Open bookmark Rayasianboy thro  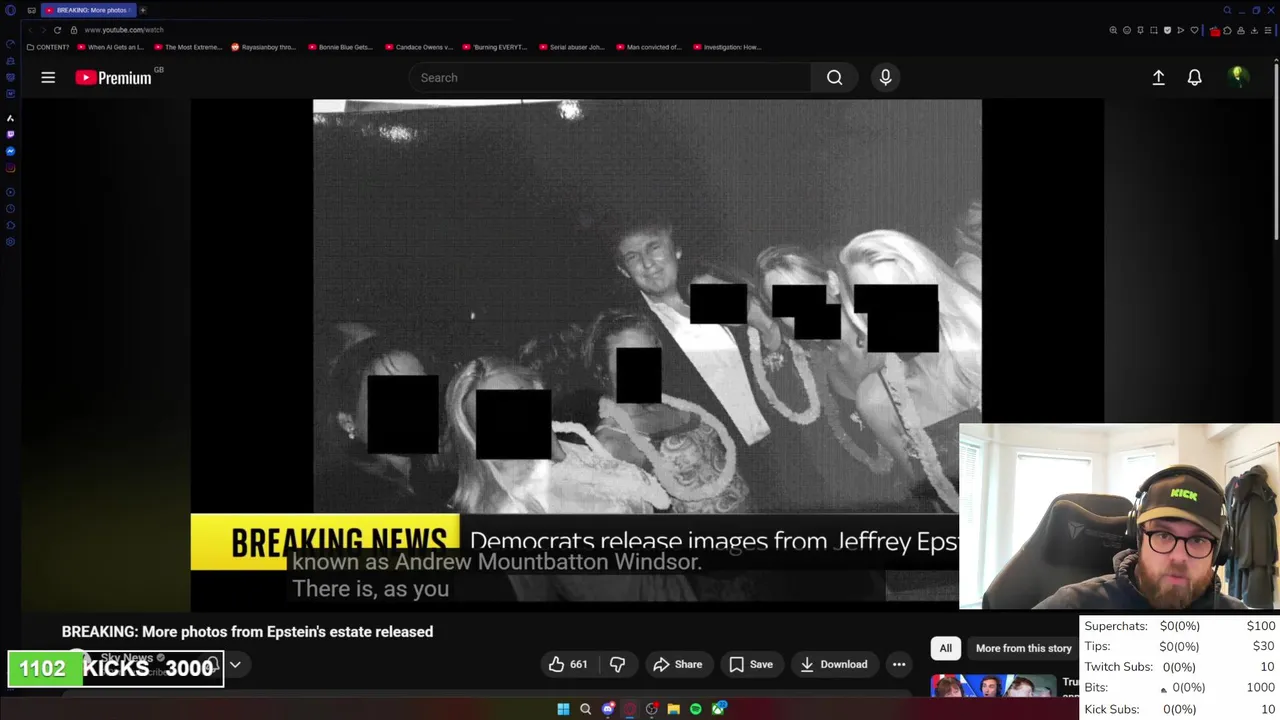pos(264,47)
